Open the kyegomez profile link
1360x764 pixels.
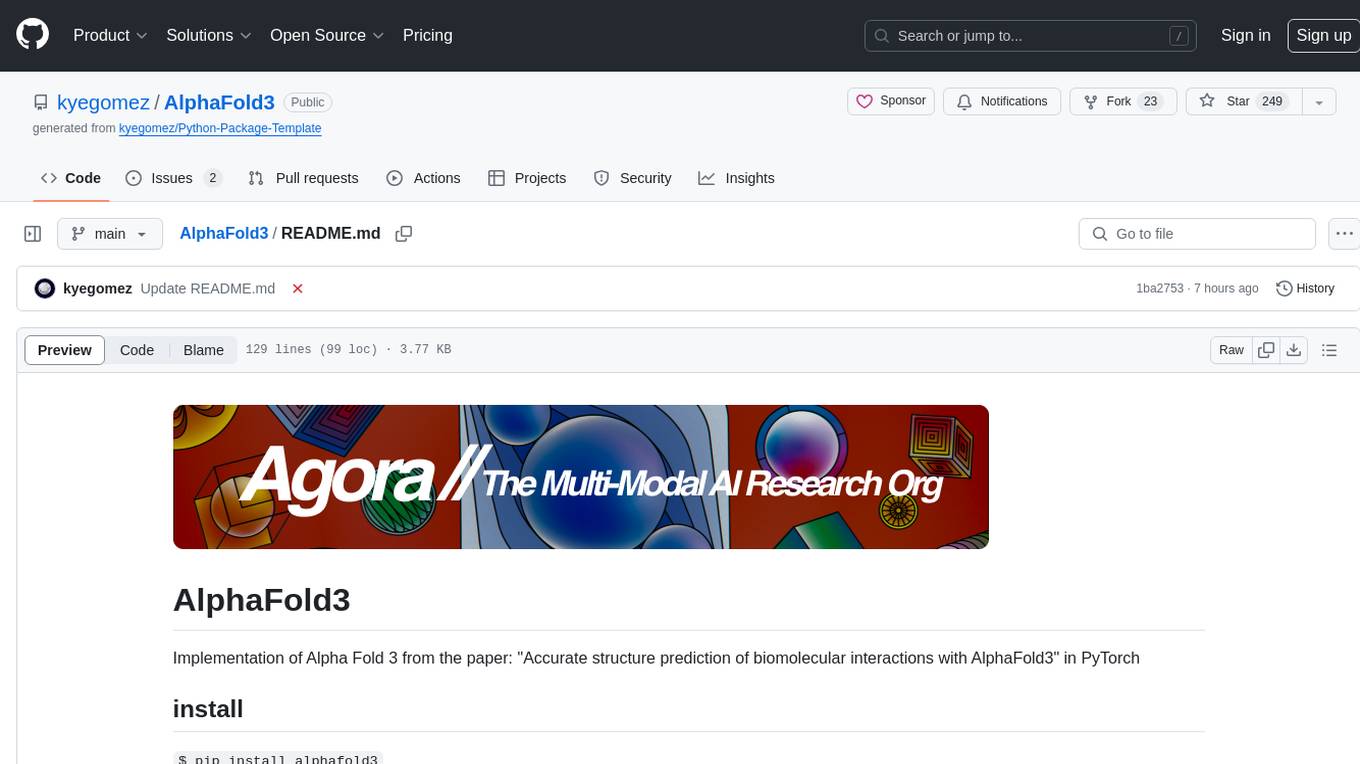click(x=103, y=102)
